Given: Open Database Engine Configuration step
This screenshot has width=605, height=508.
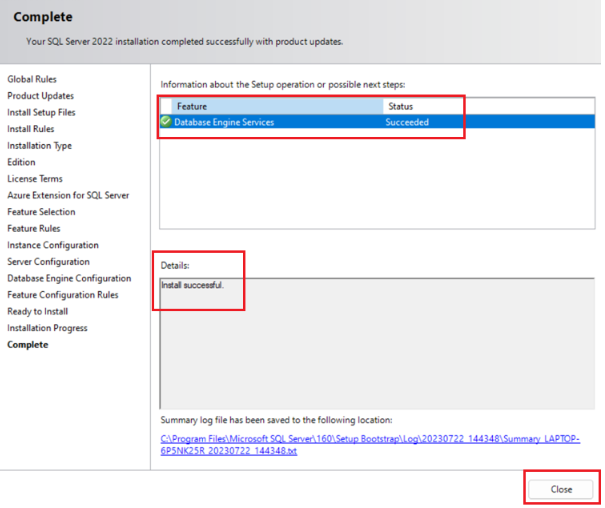Looking at the screenshot, I should [x=69, y=278].
